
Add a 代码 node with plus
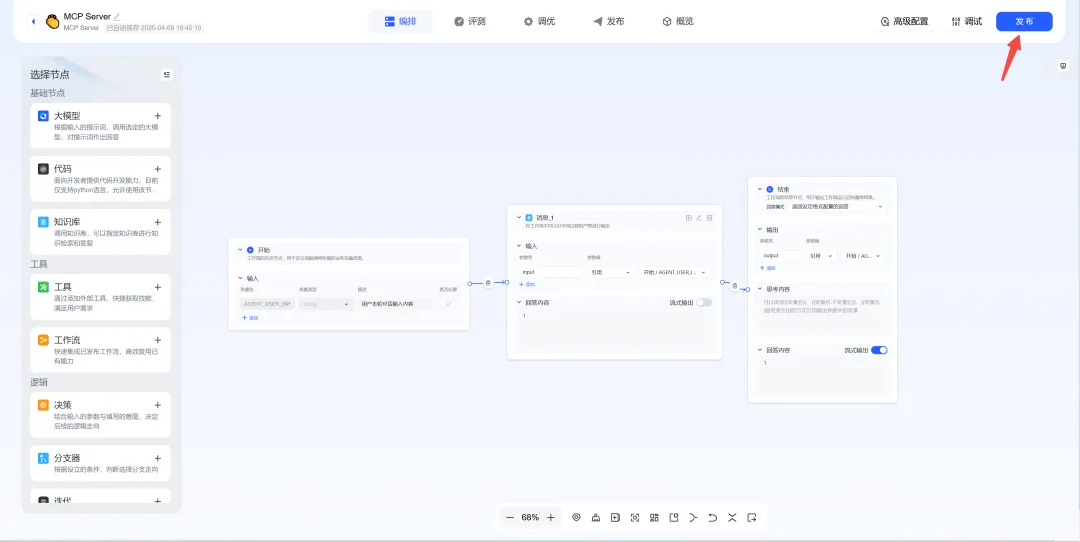(158, 169)
